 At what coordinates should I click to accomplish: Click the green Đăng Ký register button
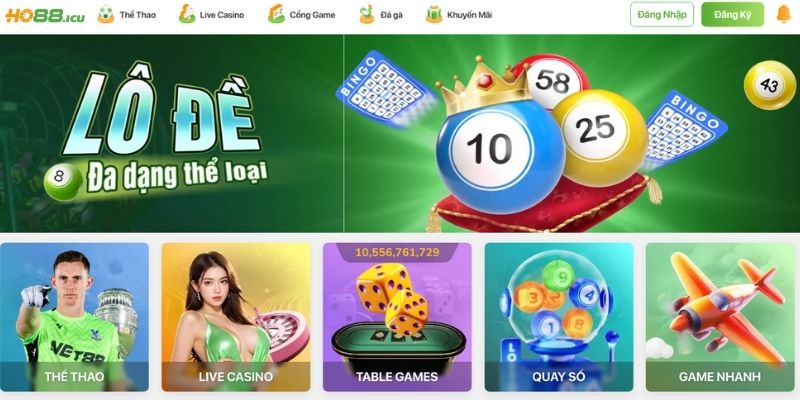click(732, 14)
